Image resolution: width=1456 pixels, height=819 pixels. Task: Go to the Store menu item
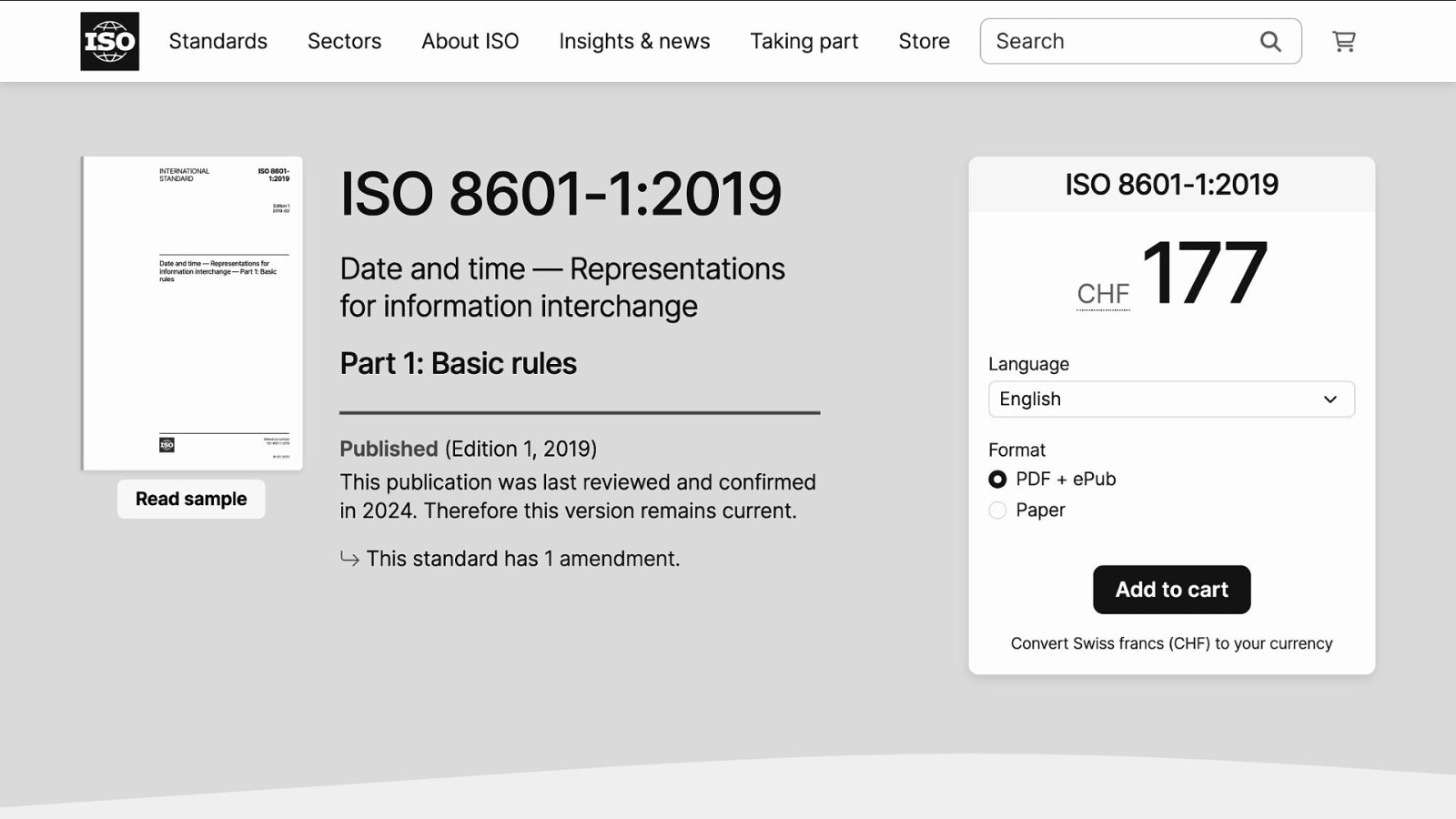[924, 41]
